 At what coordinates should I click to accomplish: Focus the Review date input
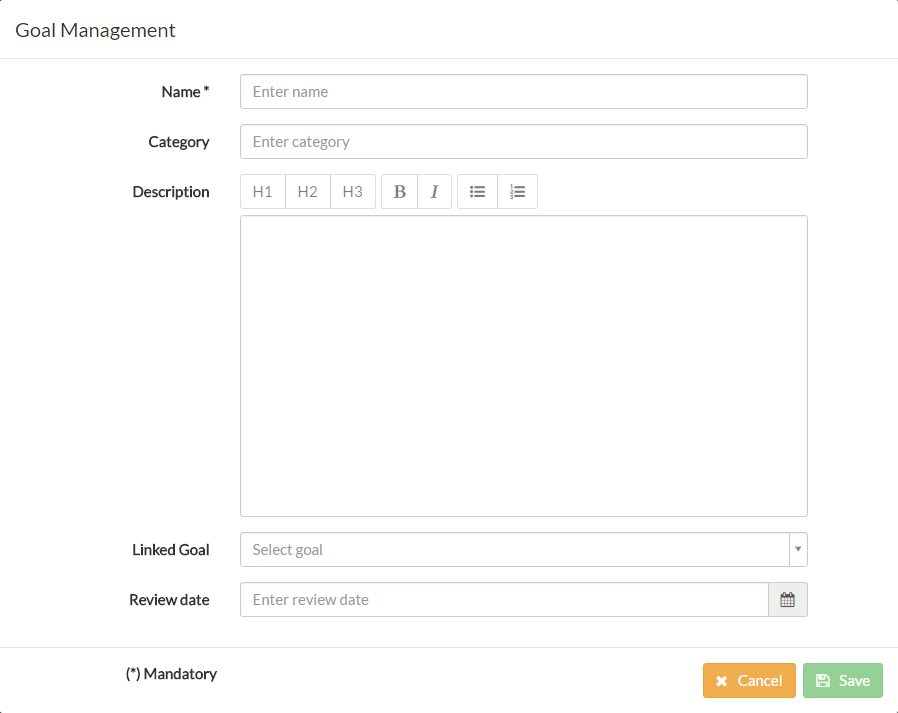pos(504,600)
